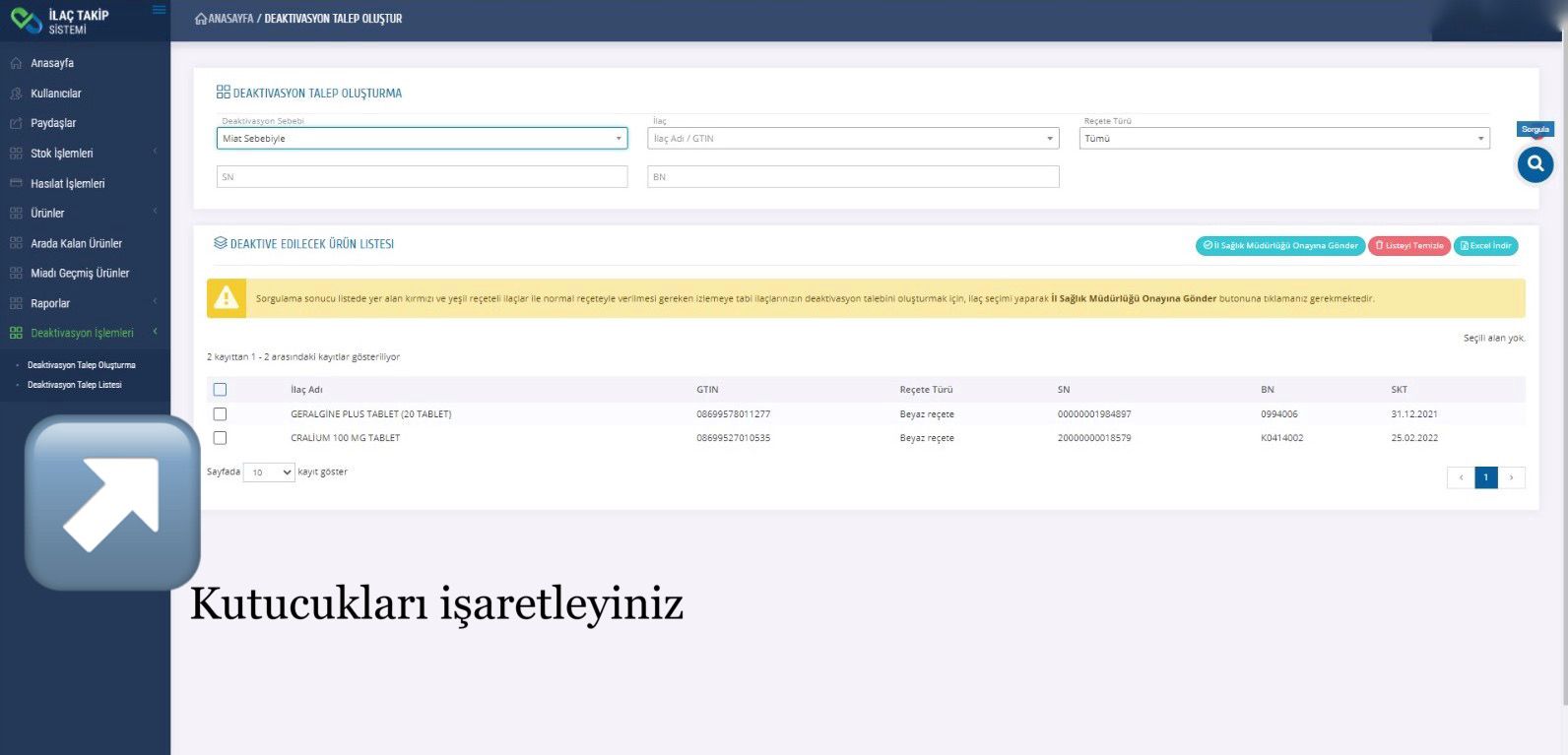Click the red Listeyi Temizle button
Screen dimensions: 1568x755
tap(1408, 246)
